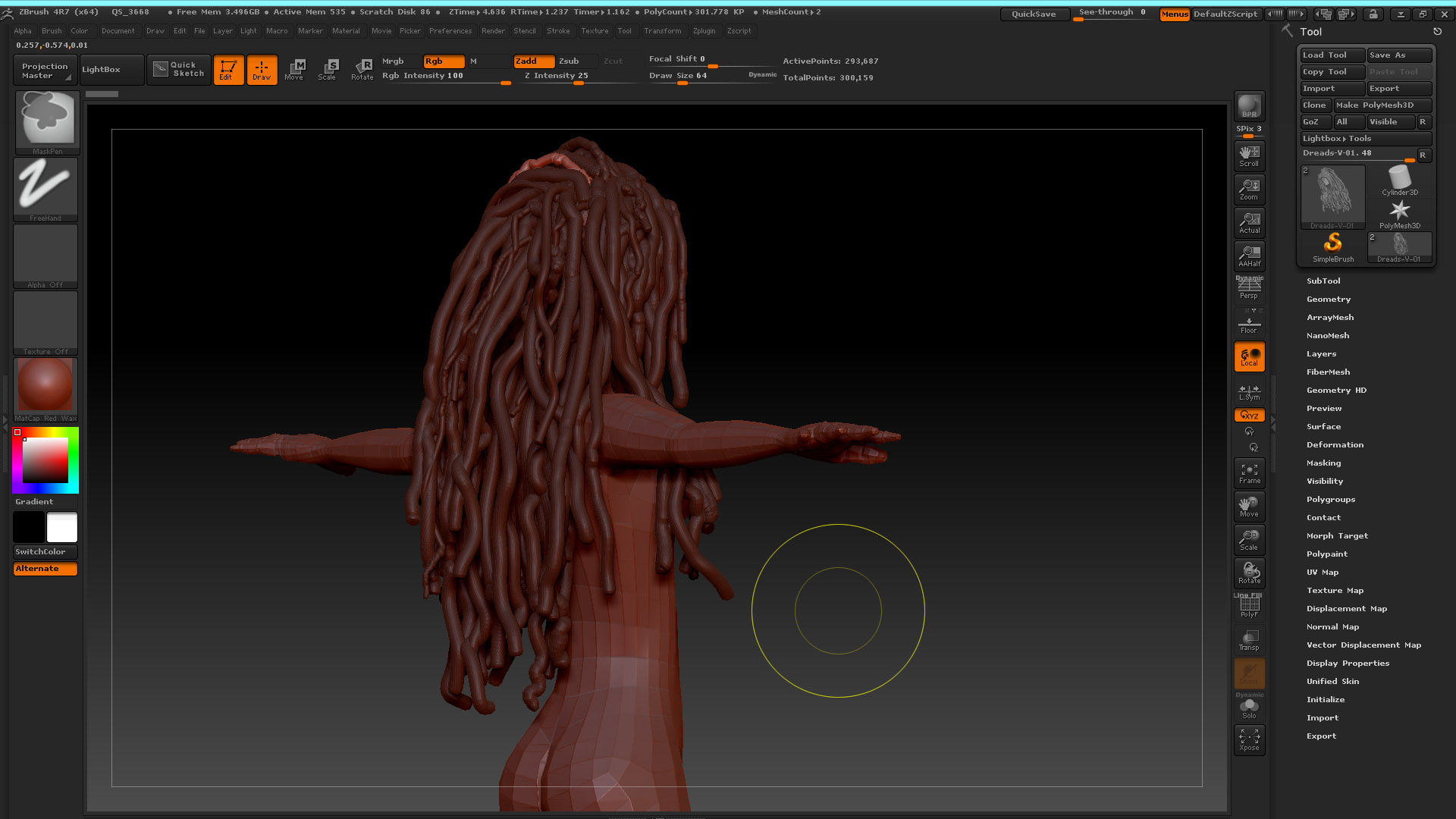The width and height of the screenshot is (1456, 819).
Task: Click the Actual size icon
Action: 1249,222
